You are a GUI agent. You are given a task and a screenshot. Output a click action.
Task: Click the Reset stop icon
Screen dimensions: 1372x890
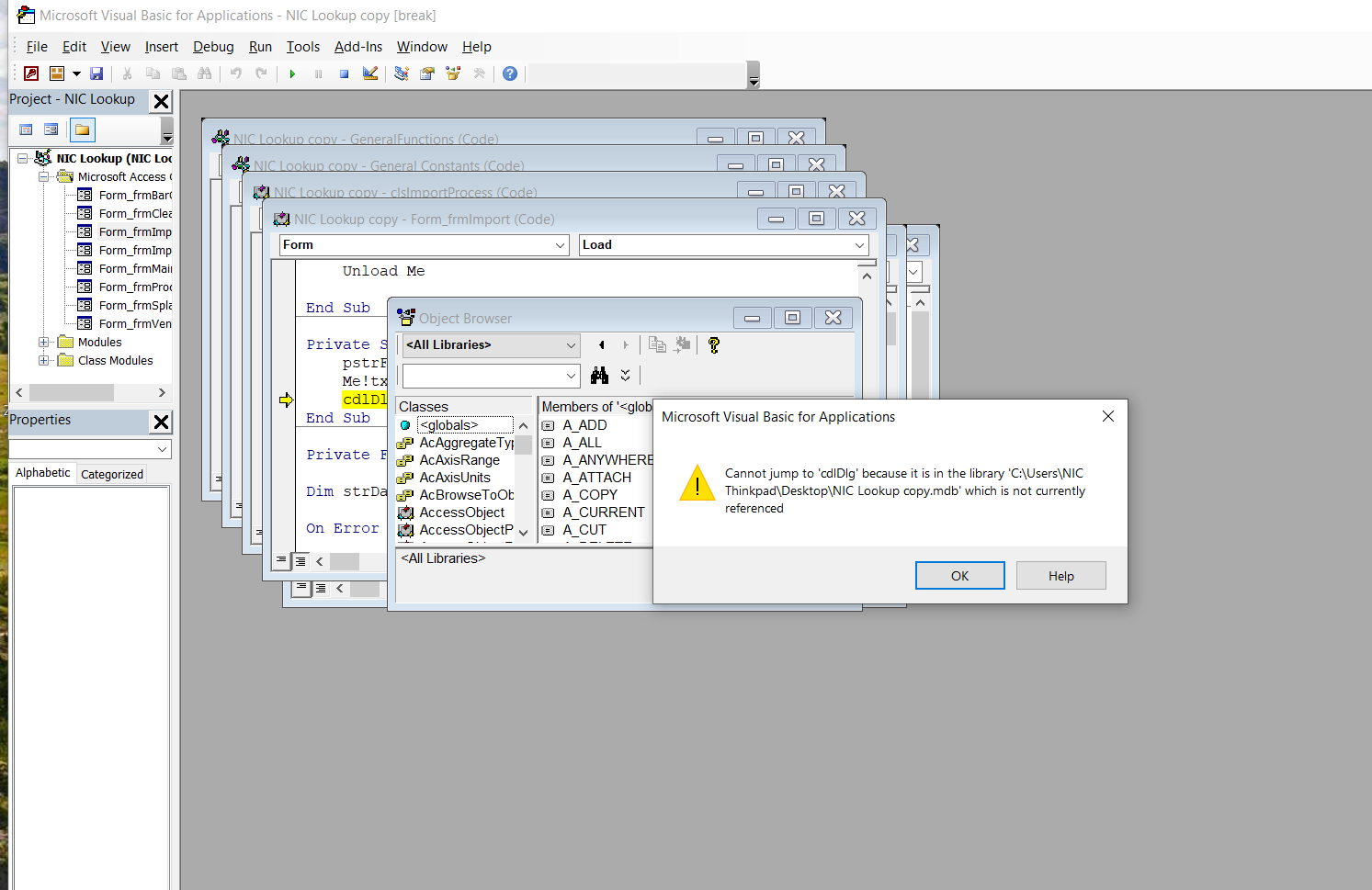coord(344,73)
